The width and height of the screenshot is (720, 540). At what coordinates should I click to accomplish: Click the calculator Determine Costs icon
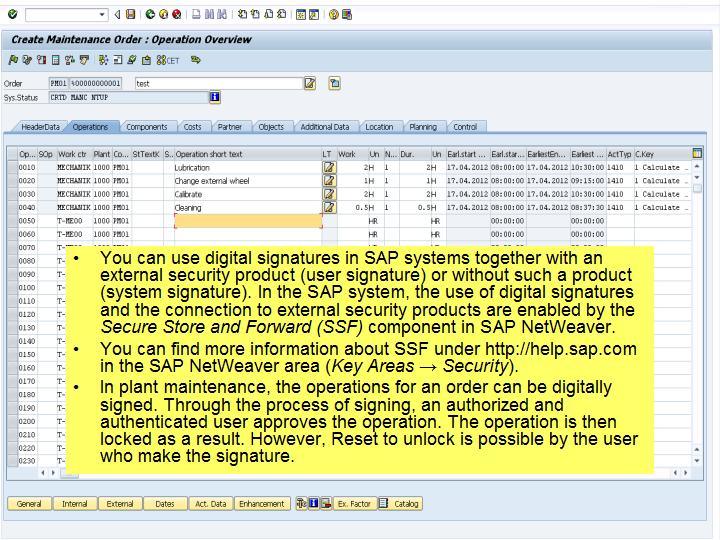tap(56, 60)
